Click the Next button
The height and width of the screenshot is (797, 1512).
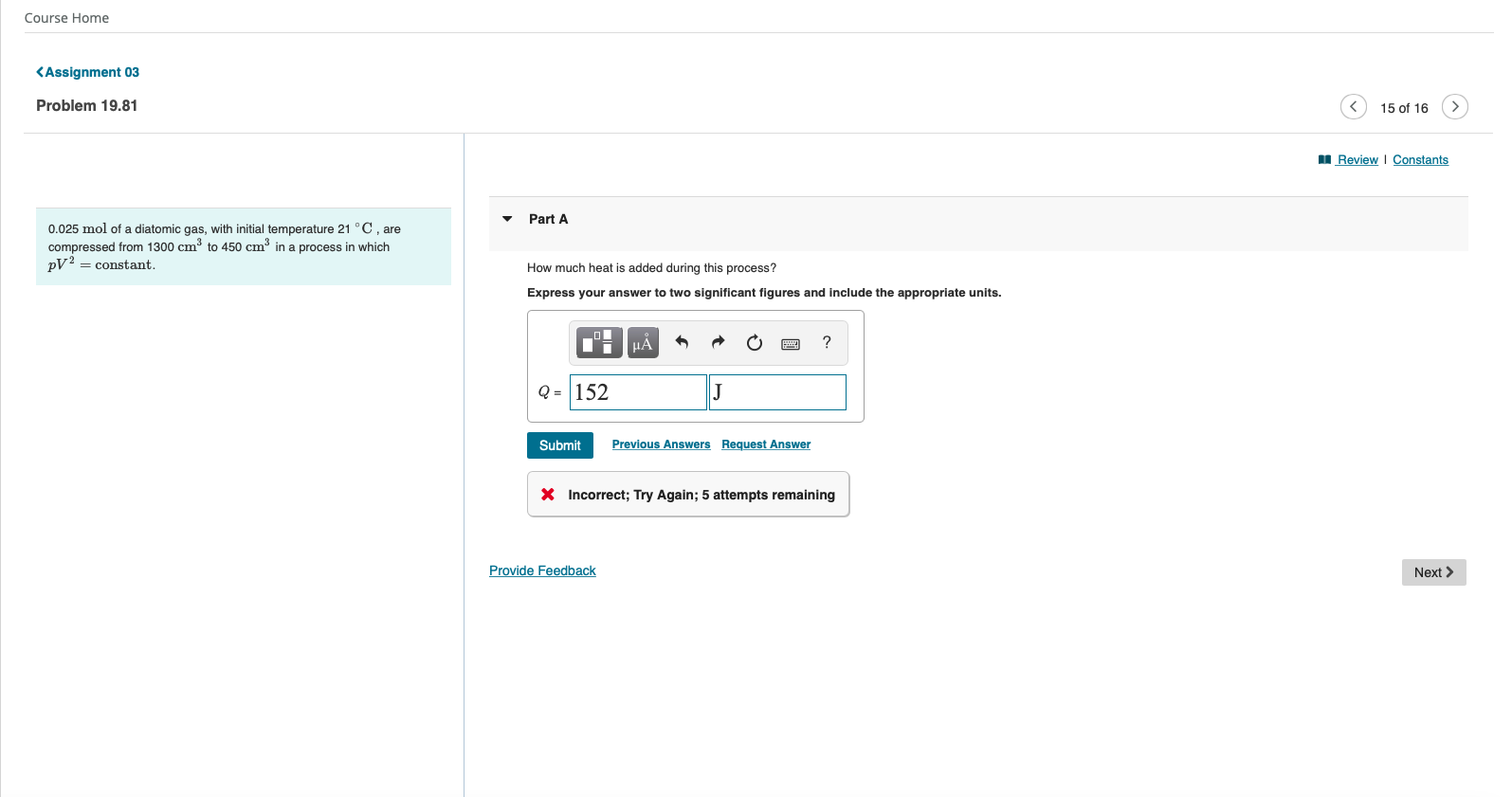1433,572
